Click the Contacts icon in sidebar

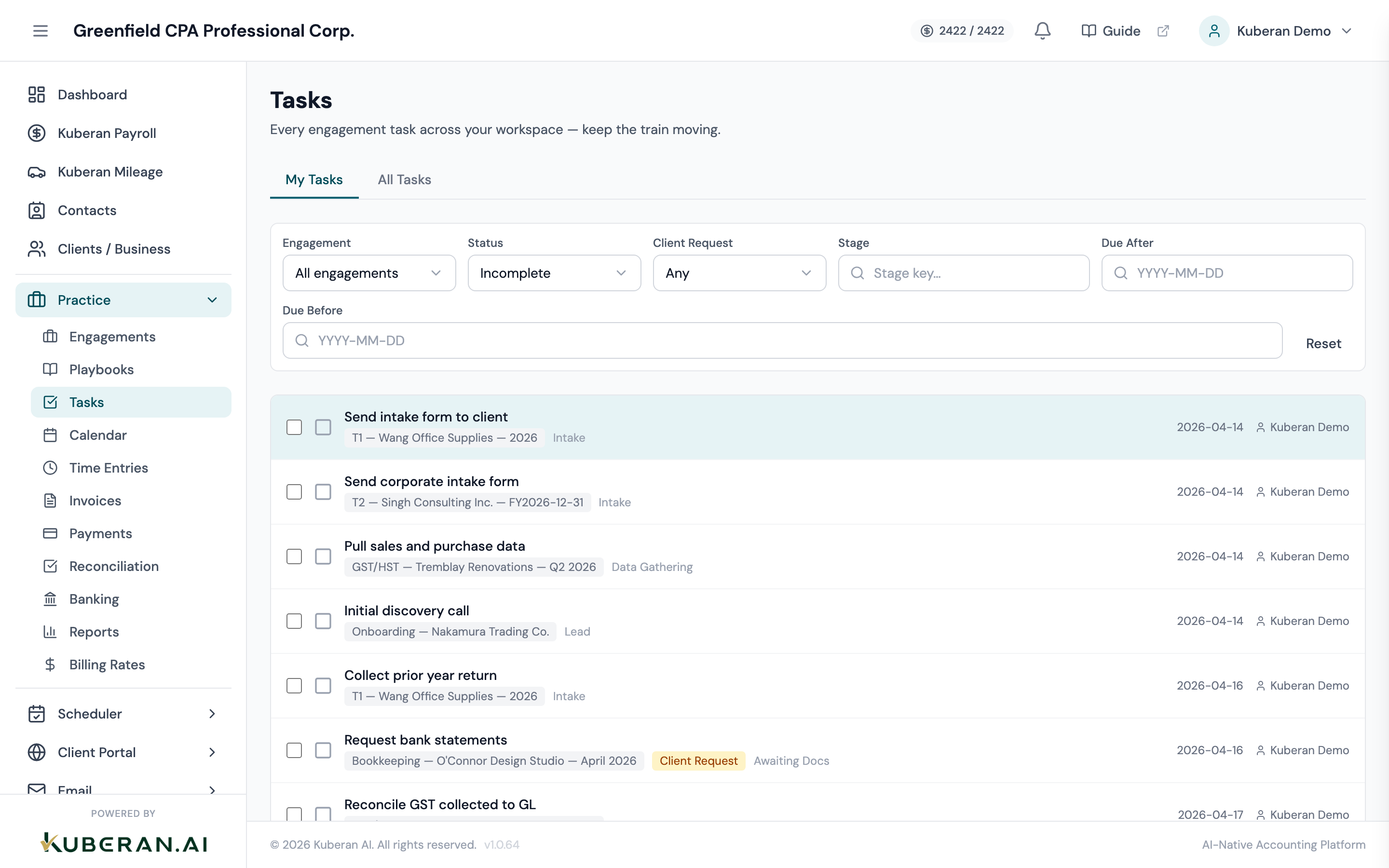37,210
